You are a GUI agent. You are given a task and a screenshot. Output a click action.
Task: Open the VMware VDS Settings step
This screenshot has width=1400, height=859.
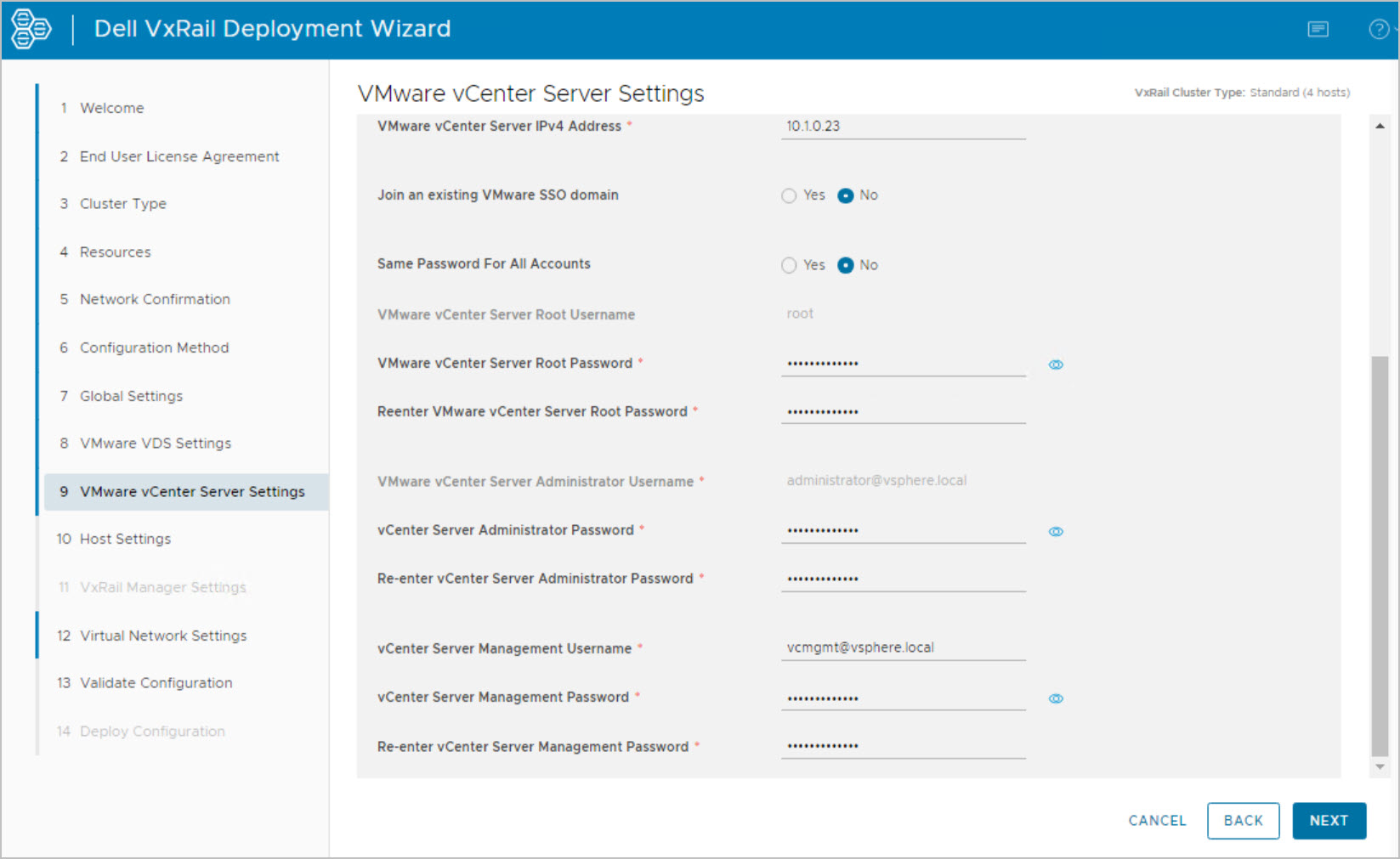pos(155,444)
